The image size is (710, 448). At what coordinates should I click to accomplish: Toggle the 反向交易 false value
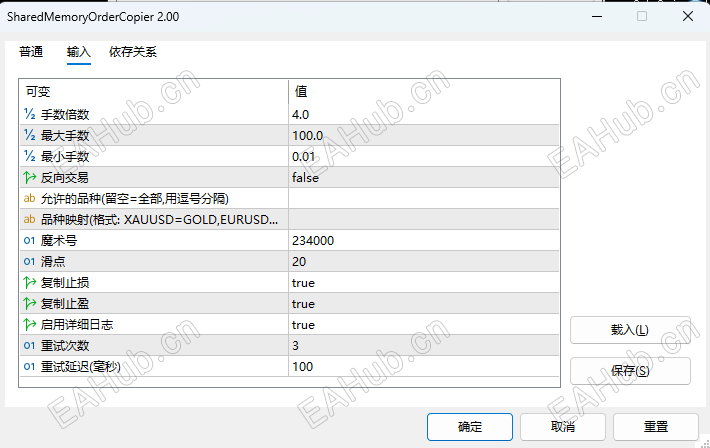tap(423, 178)
